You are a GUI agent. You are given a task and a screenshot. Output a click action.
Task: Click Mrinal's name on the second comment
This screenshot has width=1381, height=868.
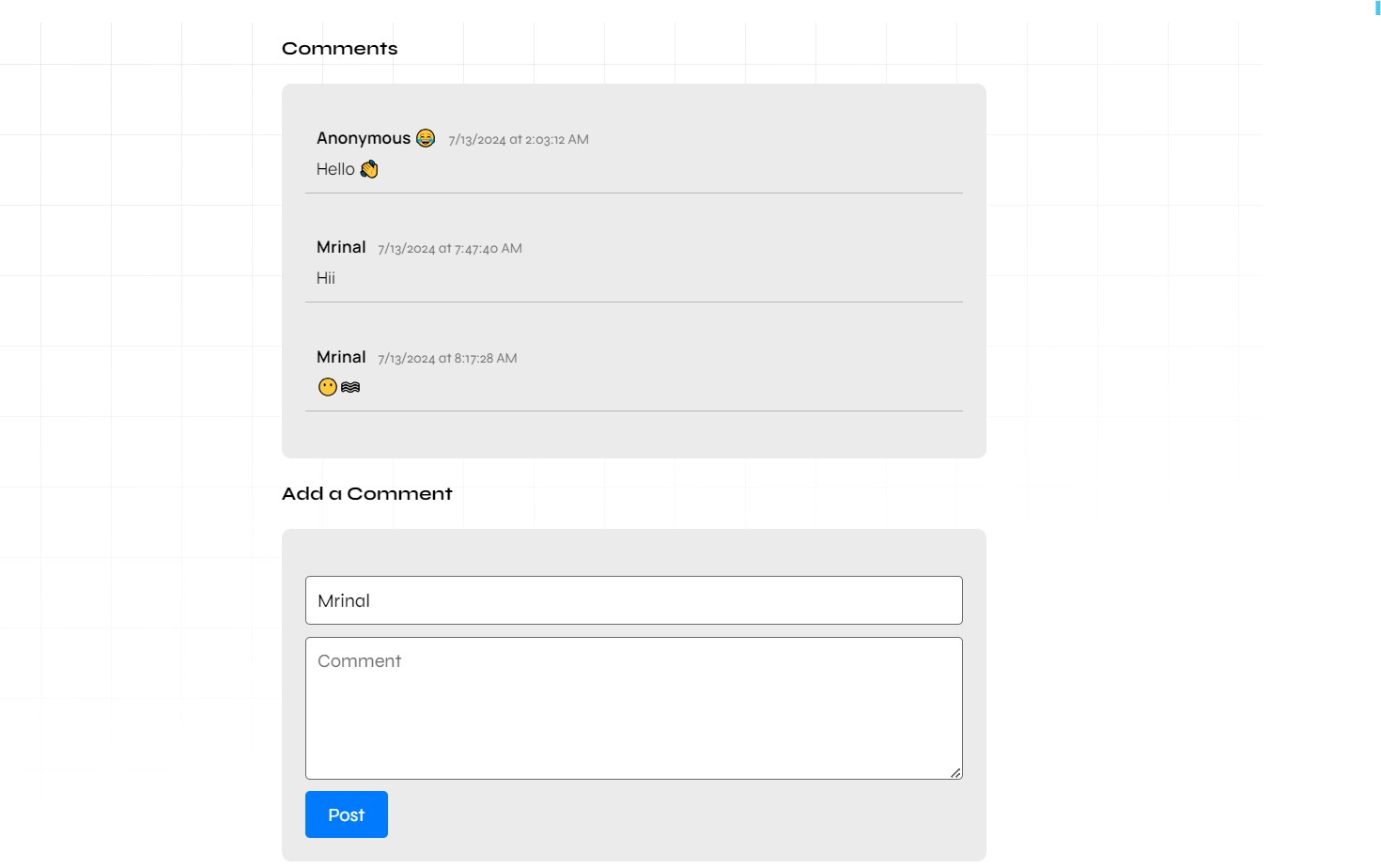pos(340,247)
